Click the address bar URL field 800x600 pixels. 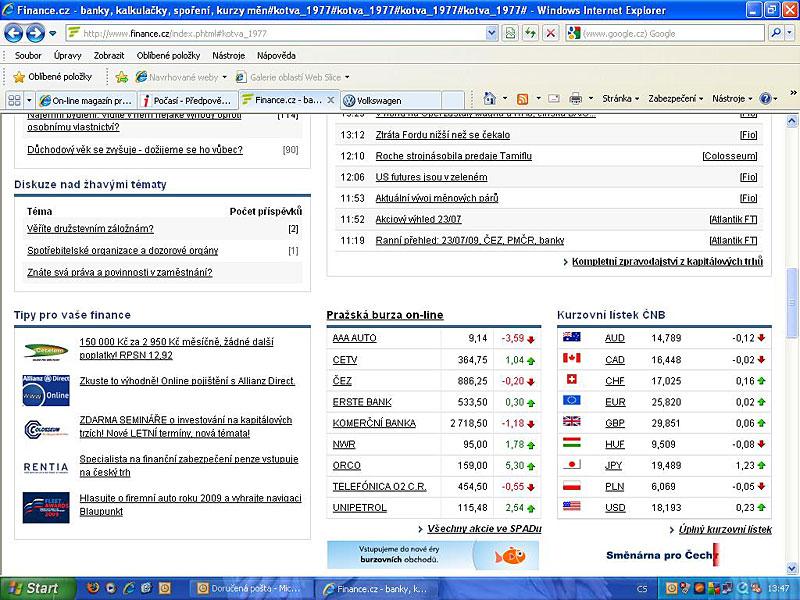(283, 34)
